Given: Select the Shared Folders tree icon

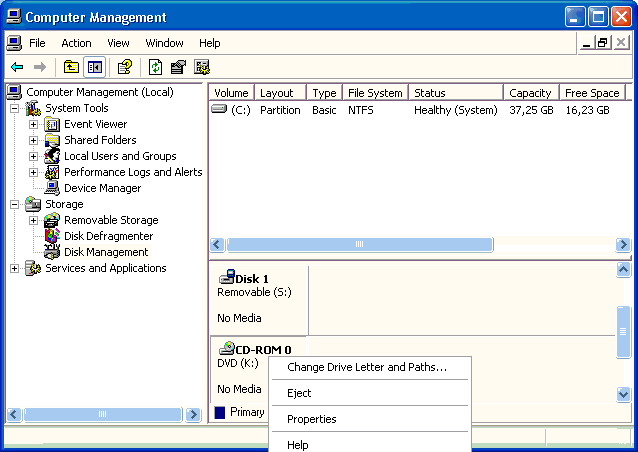Looking at the screenshot, I should [52, 140].
